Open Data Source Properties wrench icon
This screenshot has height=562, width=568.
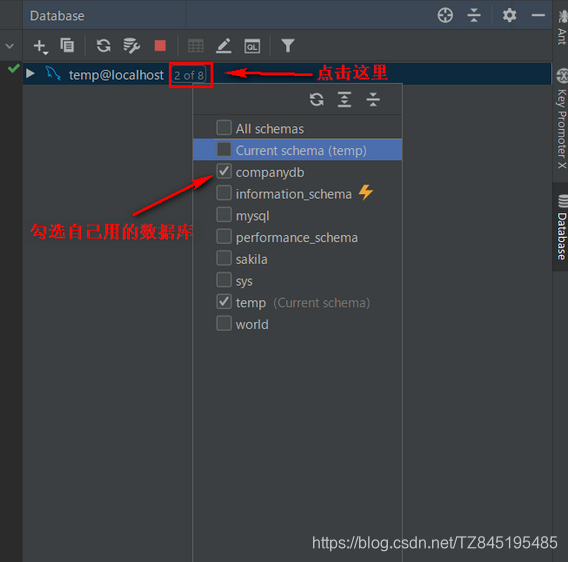tap(131, 46)
